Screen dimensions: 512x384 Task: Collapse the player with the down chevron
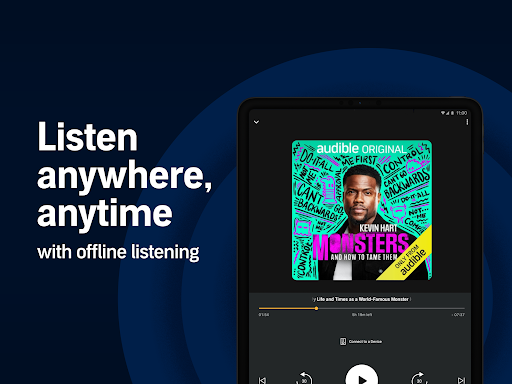click(x=256, y=122)
